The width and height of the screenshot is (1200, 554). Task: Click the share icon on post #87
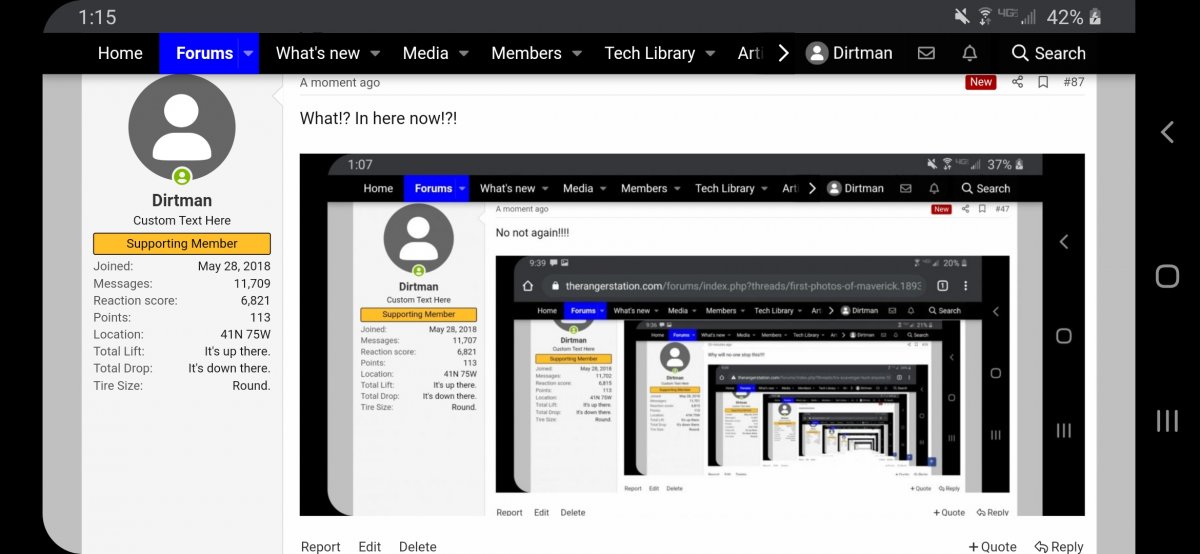point(1018,82)
